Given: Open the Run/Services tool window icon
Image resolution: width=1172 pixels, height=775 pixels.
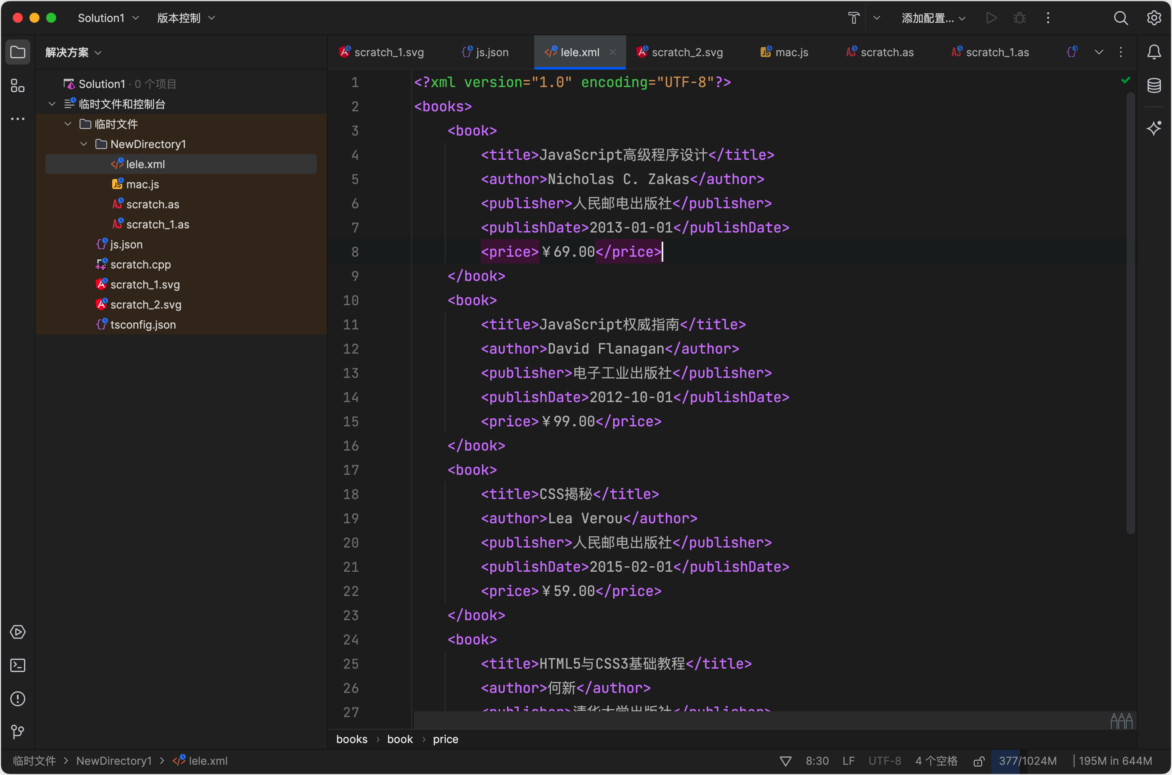Looking at the screenshot, I should (18, 632).
